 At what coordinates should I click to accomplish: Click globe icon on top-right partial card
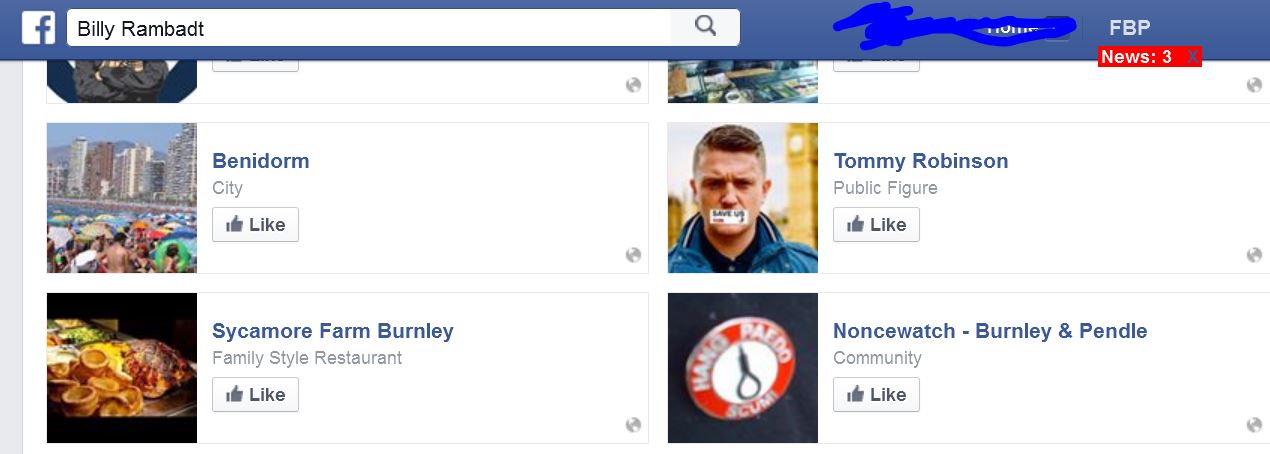point(1254,85)
